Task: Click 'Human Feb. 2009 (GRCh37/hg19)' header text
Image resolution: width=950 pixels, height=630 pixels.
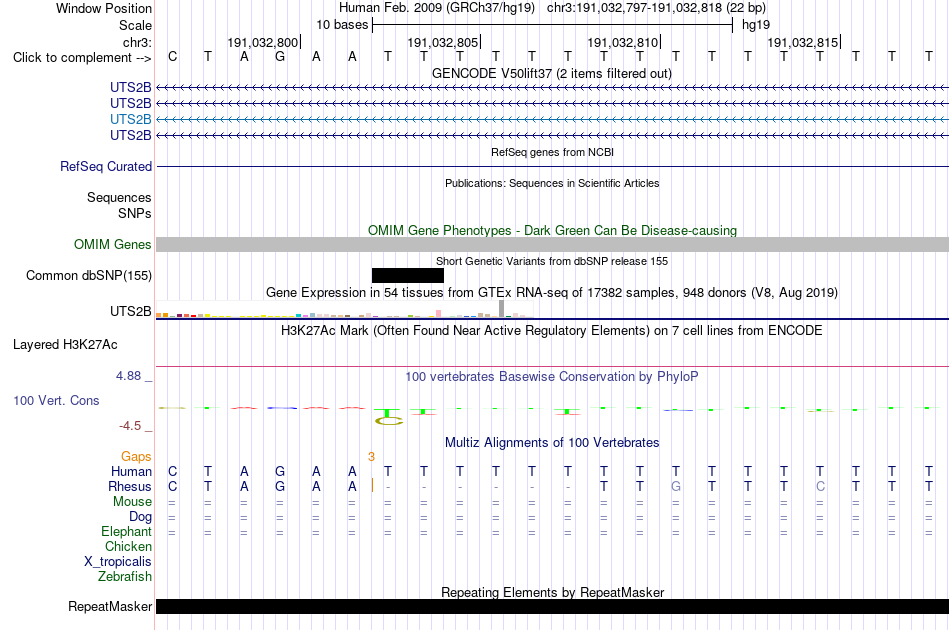Action: pyautogui.click(x=437, y=8)
